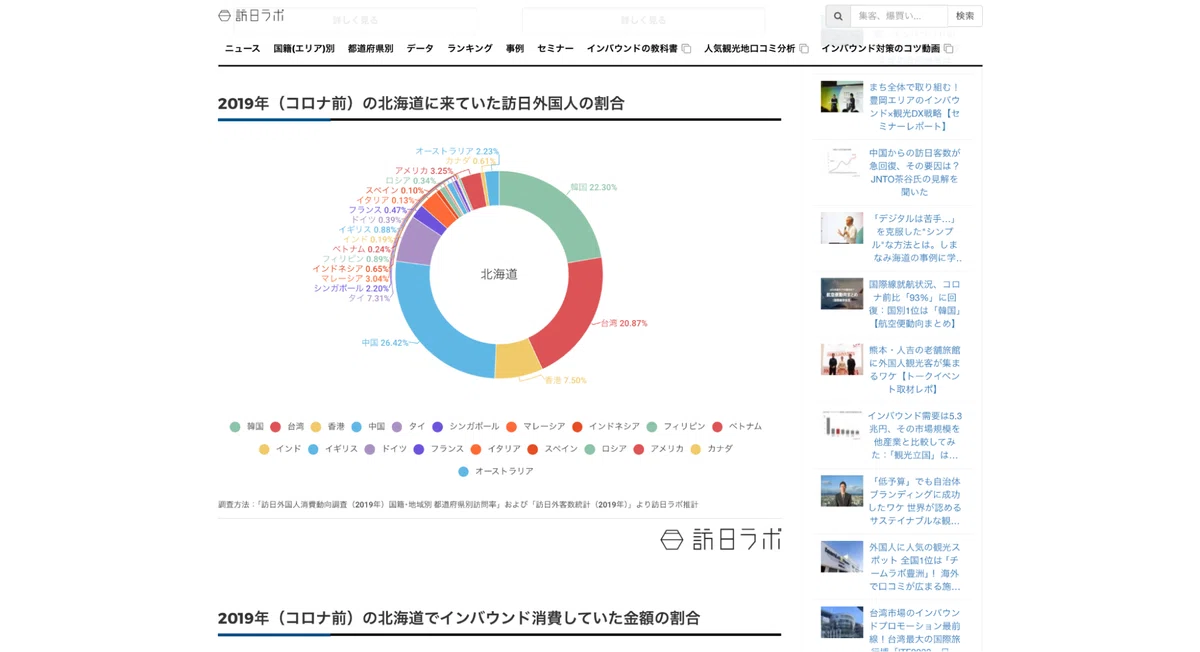Click the thumbnail beside 「低予算」でも自治体 article
The height and width of the screenshot is (652, 1200).
tap(842, 491)
